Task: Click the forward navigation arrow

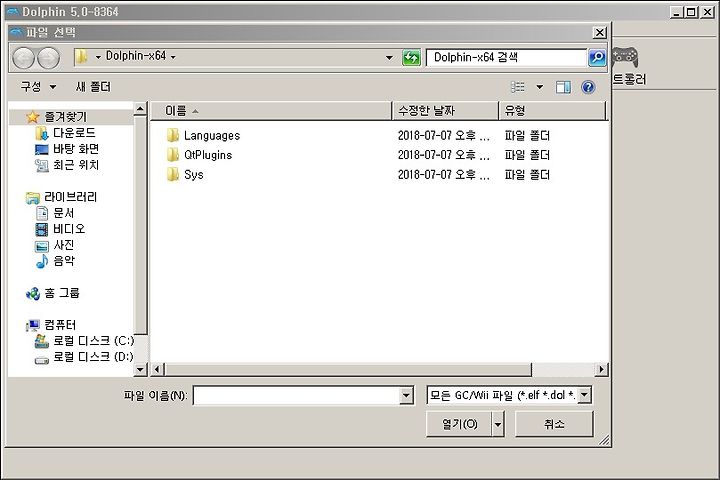Action: pos(48,58)
